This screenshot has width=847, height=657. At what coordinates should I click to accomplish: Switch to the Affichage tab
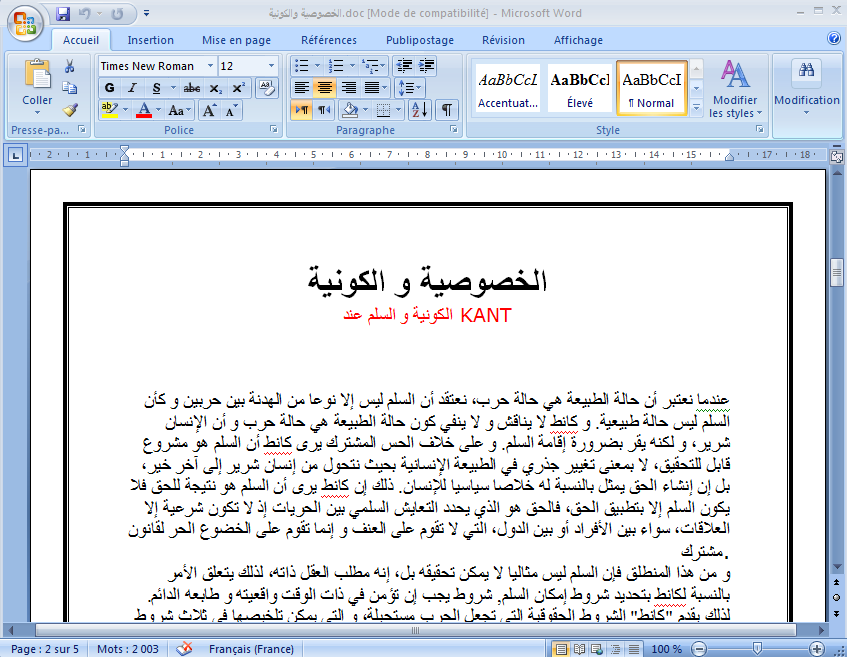[x=578, y=40]
